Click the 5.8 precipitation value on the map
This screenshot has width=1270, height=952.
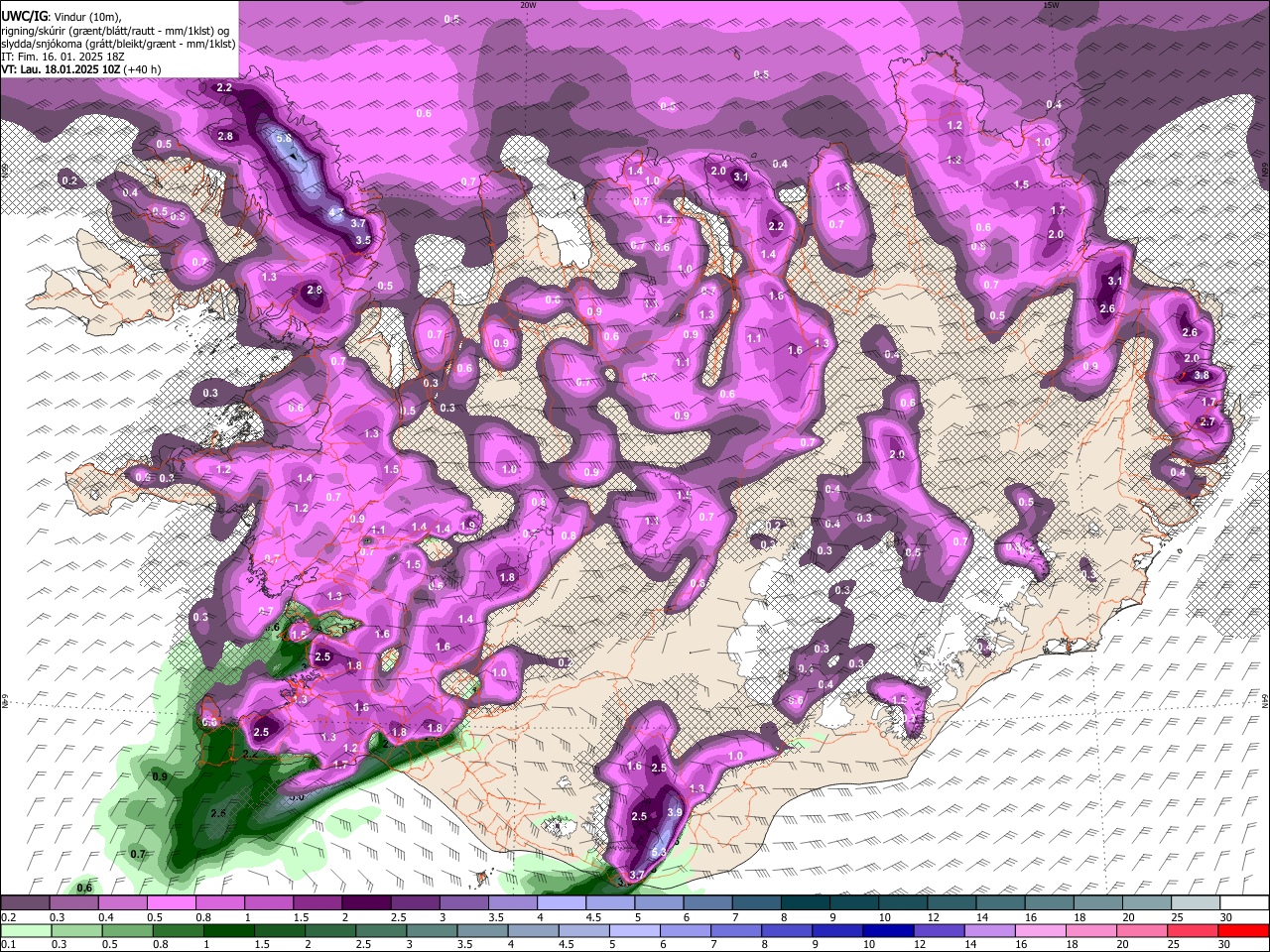point(284,138)
